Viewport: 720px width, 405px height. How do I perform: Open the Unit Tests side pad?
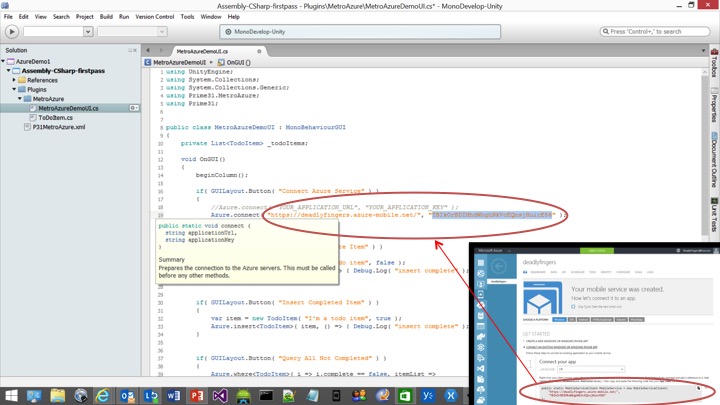(714, 215)
